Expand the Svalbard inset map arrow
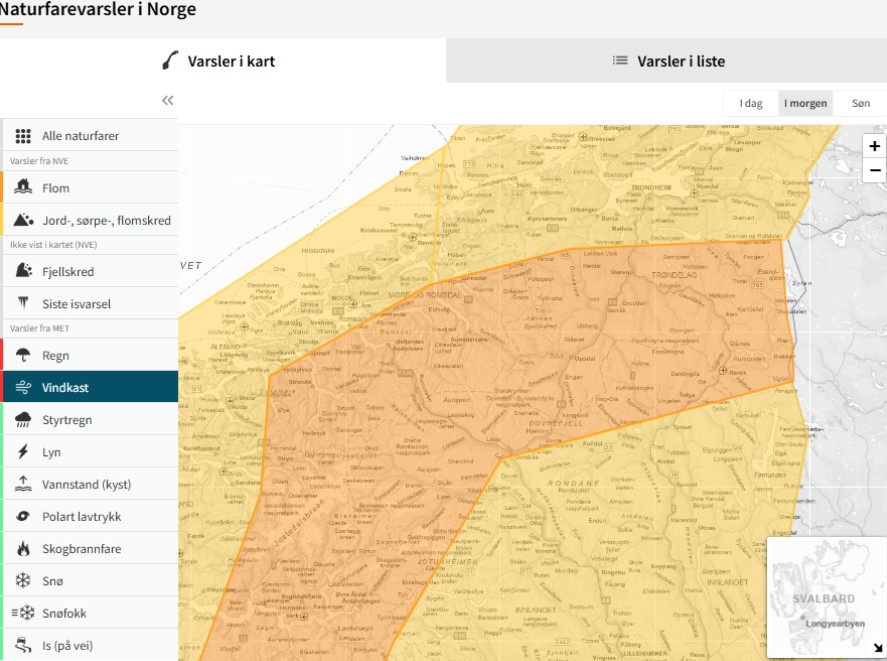887x661 pixels. [877, 648]
